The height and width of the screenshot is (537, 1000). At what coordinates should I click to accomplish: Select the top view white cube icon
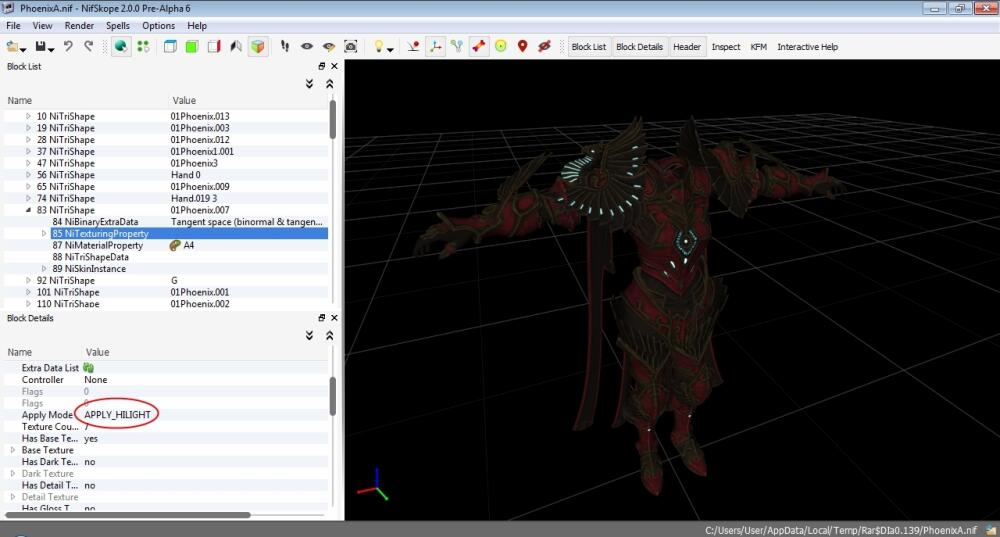tap(170, 47)
